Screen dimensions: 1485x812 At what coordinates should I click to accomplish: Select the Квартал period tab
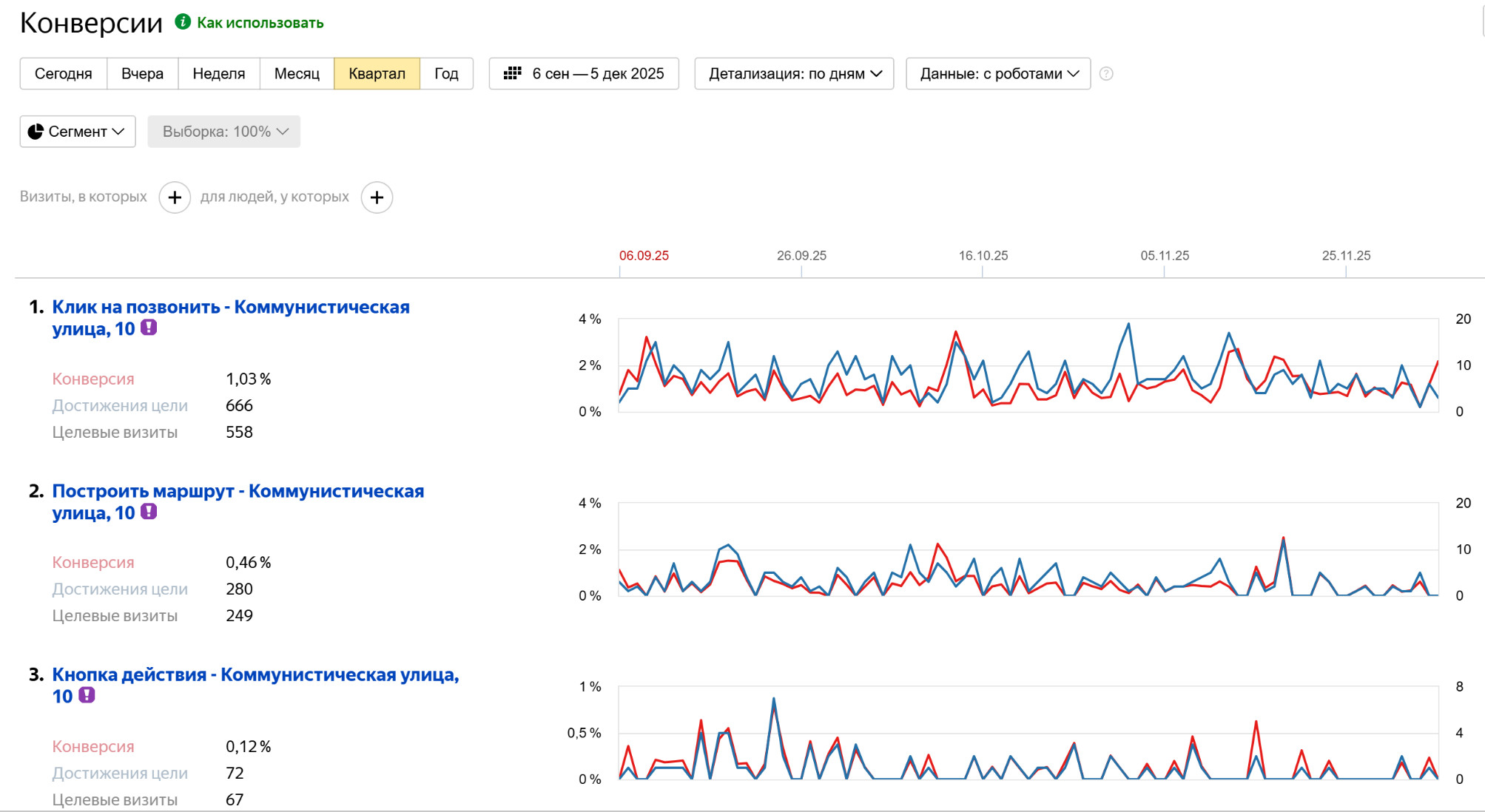377,73
